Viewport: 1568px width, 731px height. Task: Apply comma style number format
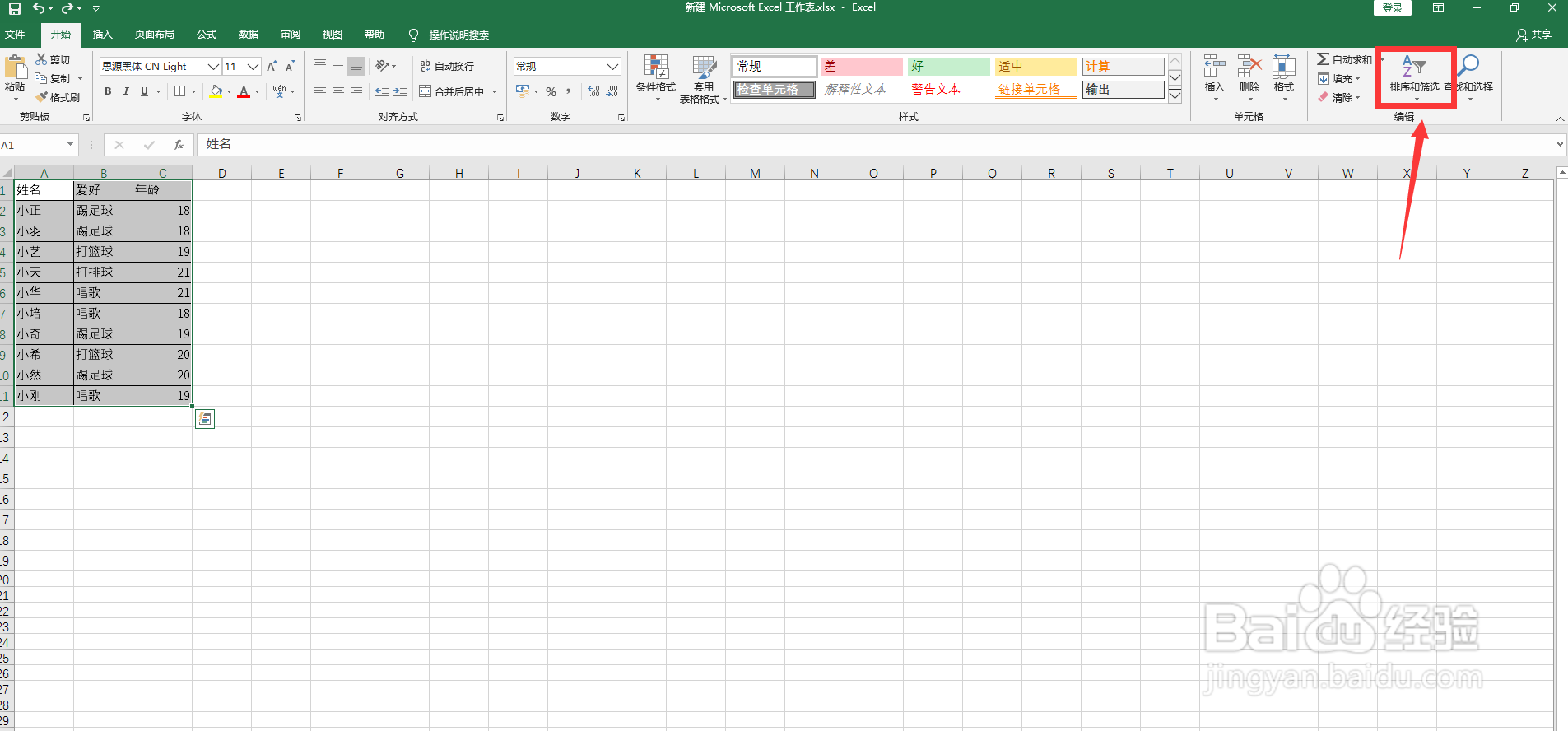click(x=568, y=91)
